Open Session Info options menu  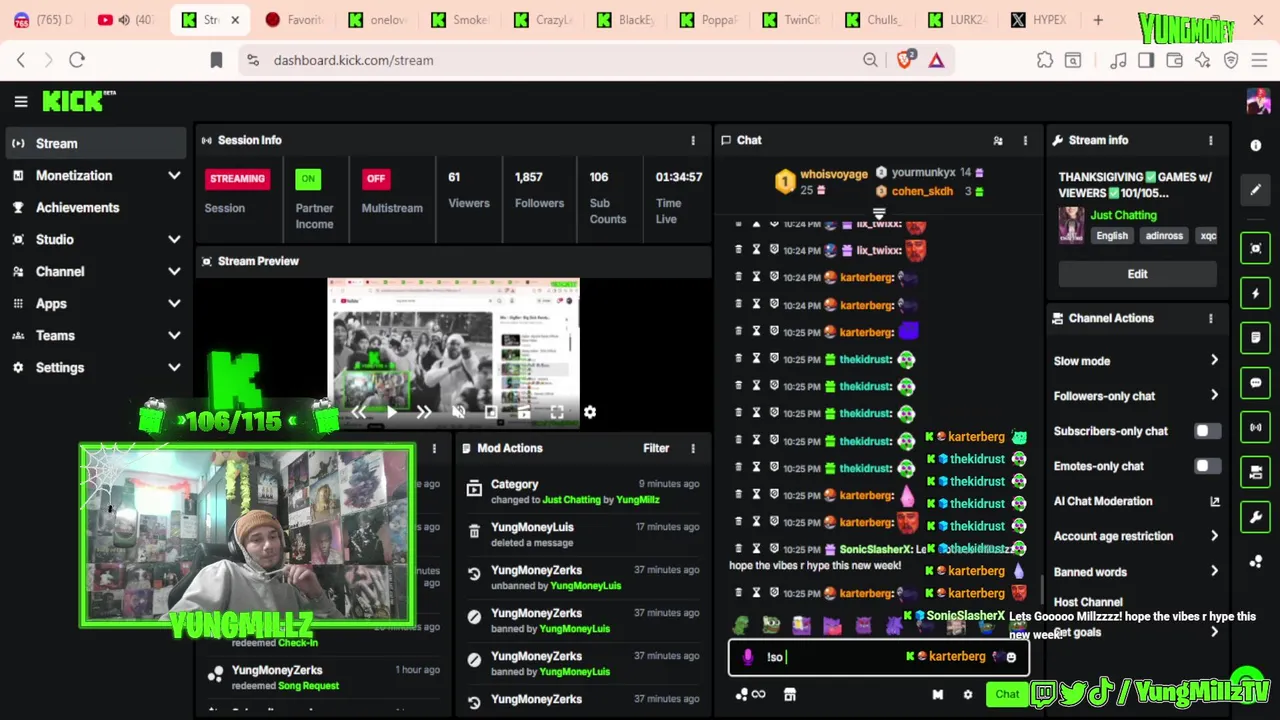click(x=692, y=141)
